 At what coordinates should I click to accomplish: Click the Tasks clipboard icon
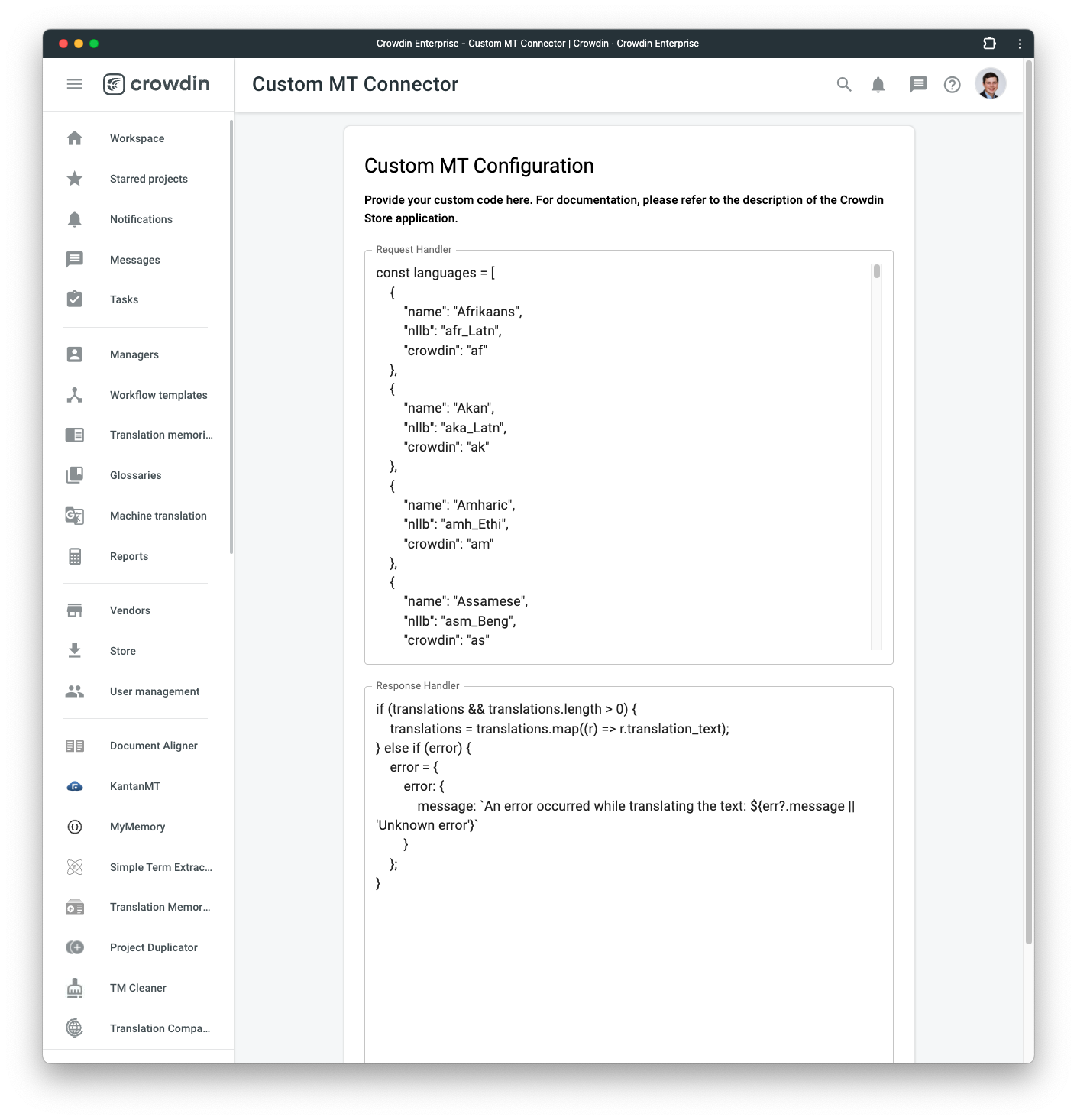pos(75,299)
